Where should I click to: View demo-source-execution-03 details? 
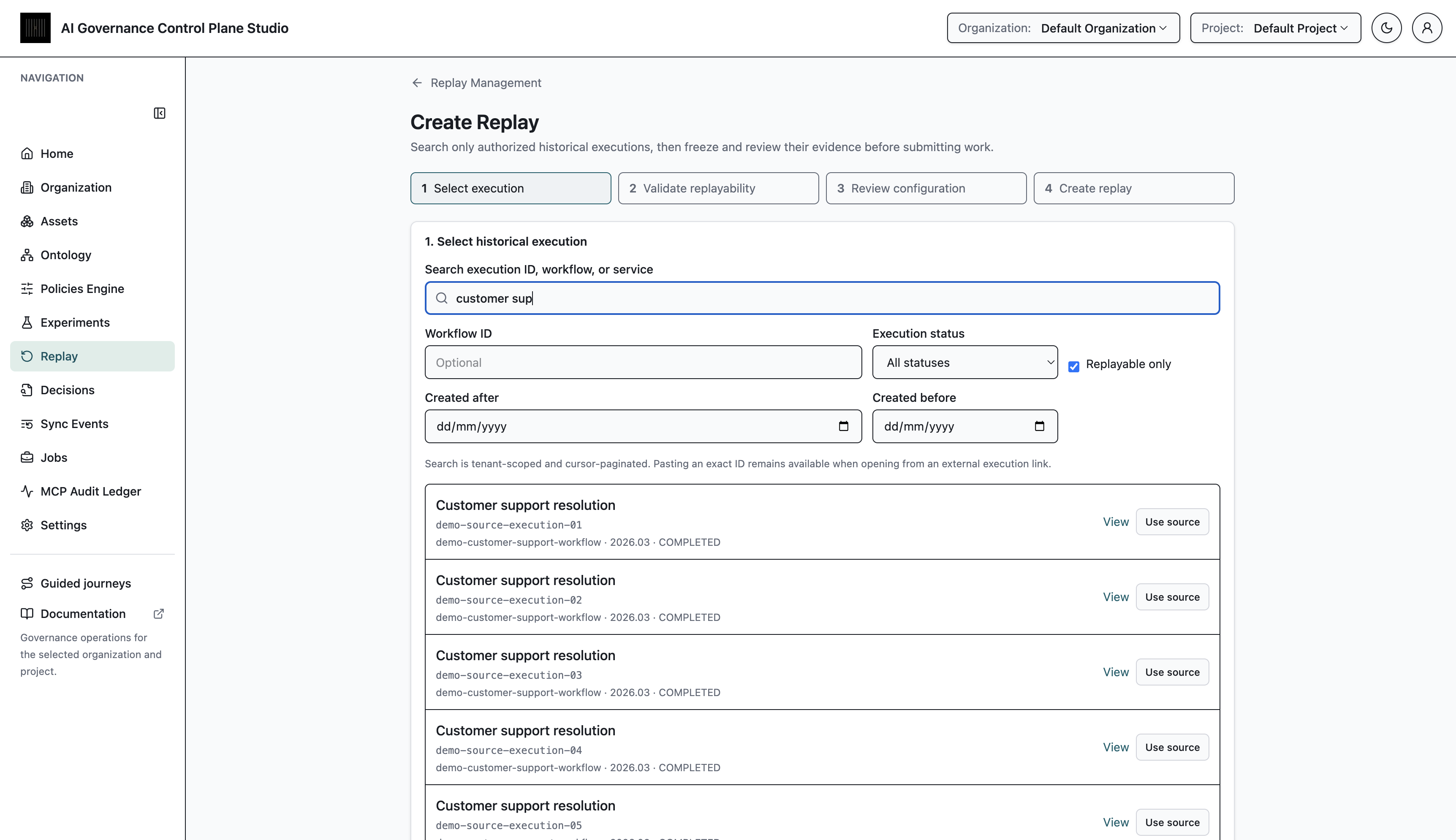pyautogui.click(x=1116, y=672)
